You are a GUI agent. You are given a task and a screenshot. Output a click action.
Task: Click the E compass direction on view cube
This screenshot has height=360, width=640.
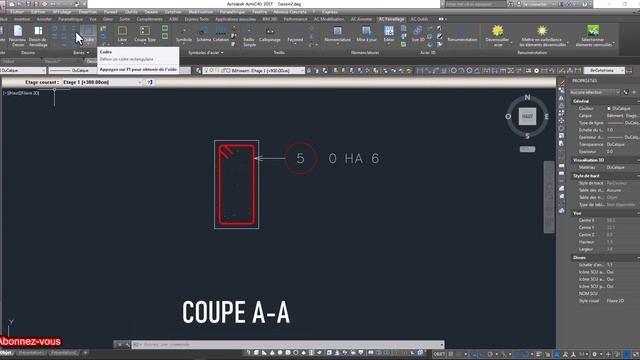click(547, 116)
